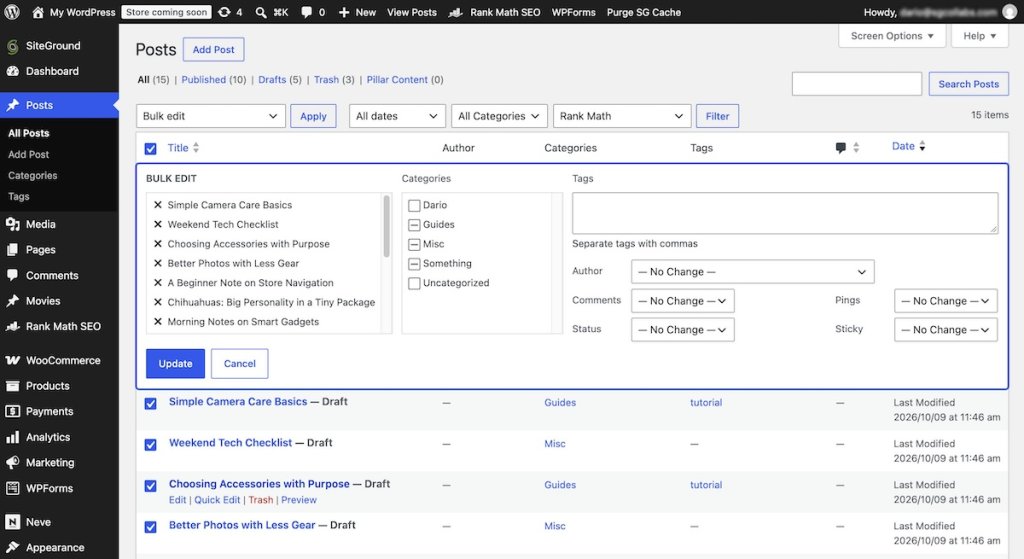Open the Neve sidebar icon
This screenshot has height=559, width=1024.
tap(12, 522)
